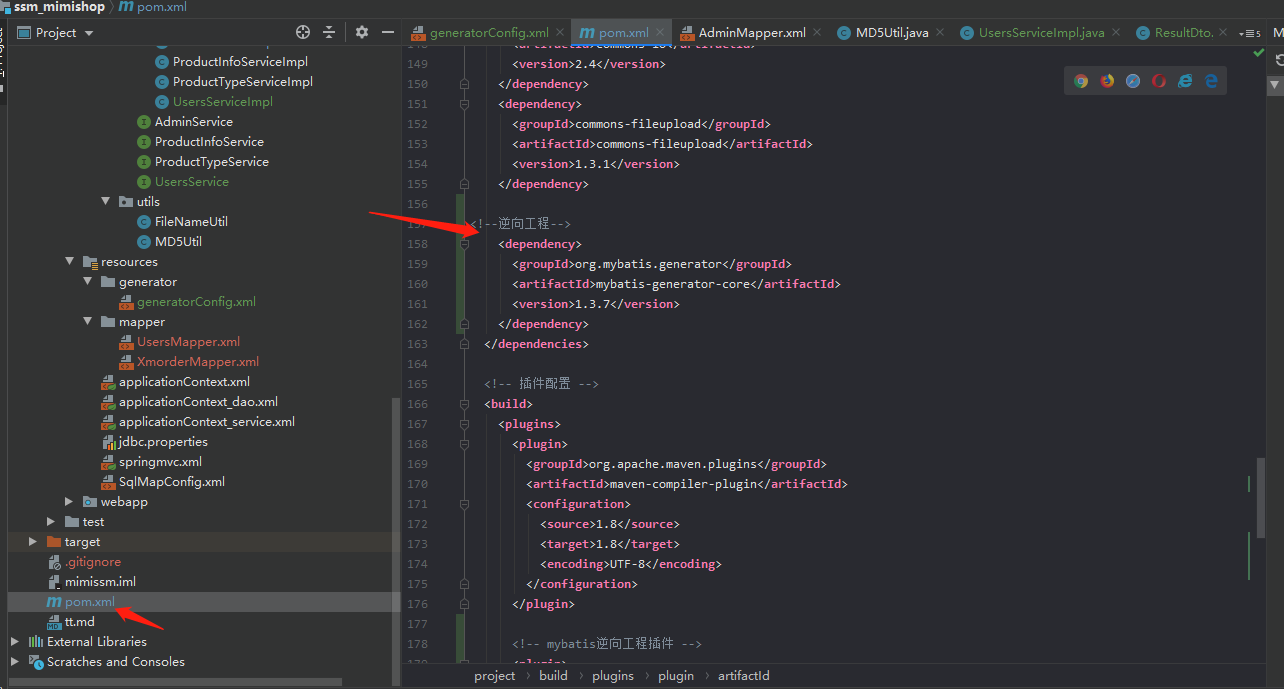Viewport: 1284px width, 689px height.
Task: Click 'artifactId' breadcrumb at editor bottom
Action: [744, 676]
